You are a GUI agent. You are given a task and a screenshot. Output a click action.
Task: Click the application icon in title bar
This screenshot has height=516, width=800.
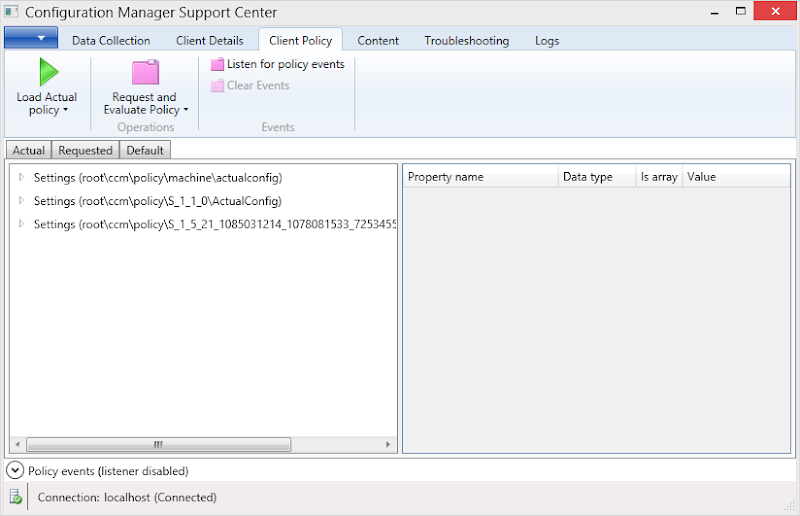12,11
